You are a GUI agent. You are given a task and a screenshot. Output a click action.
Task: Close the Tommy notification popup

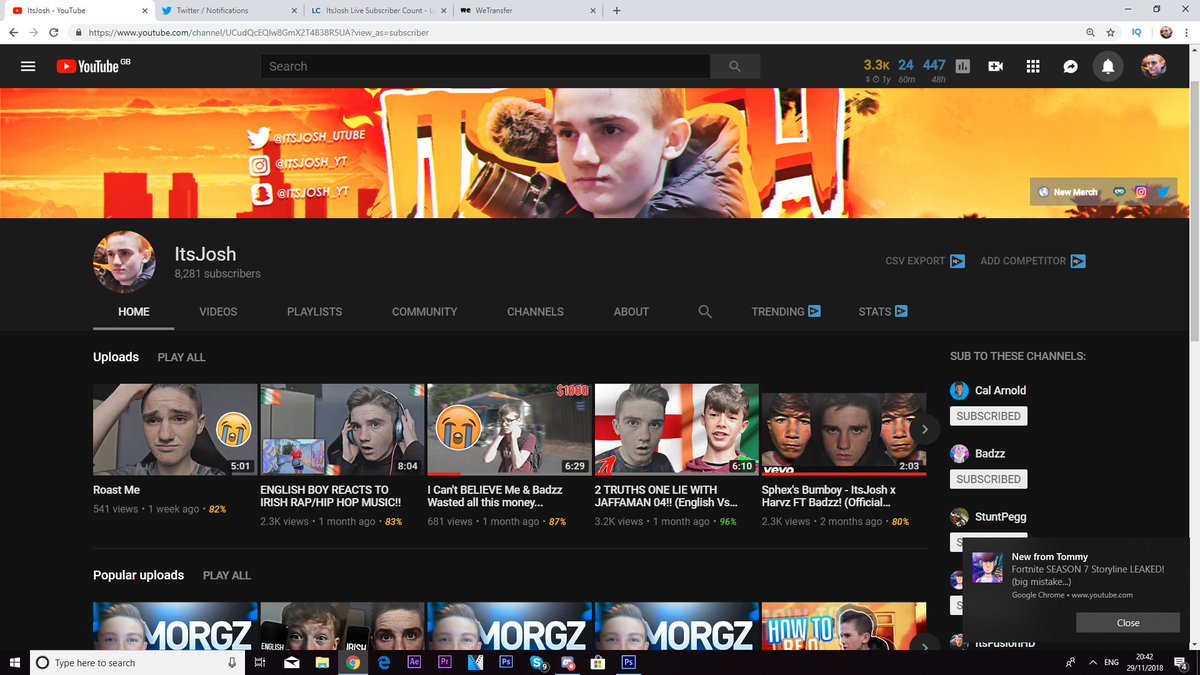tap(1128, 622)
